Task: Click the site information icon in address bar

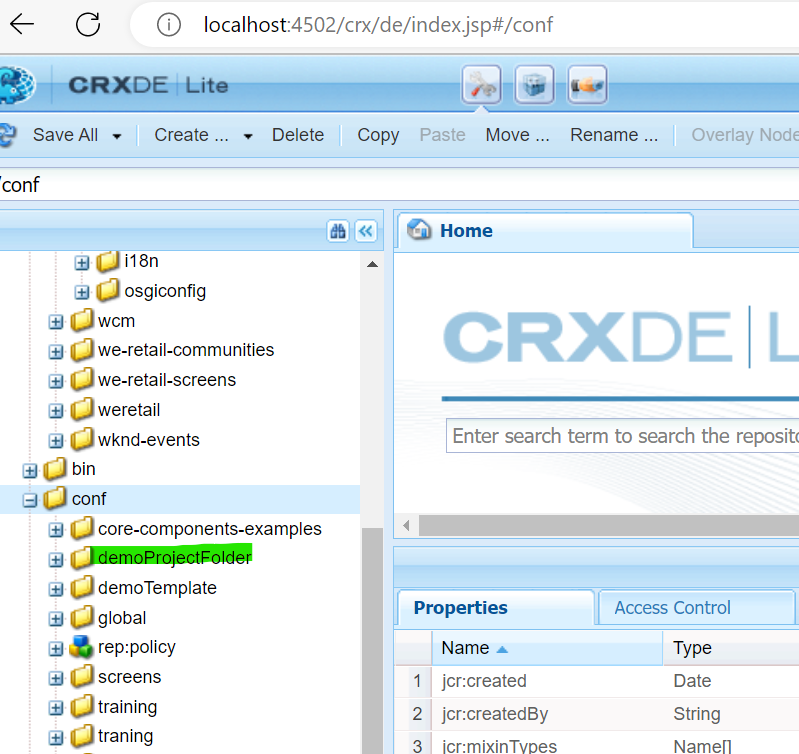Action: tap(169, 24)
